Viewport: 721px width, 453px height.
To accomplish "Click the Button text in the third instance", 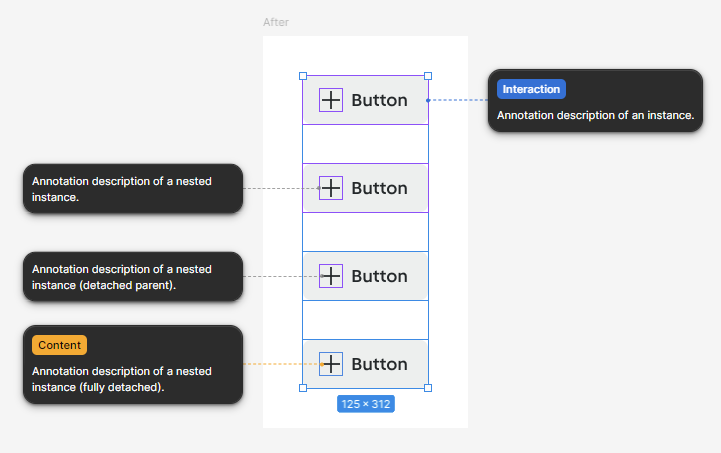I will click(379, 276).
